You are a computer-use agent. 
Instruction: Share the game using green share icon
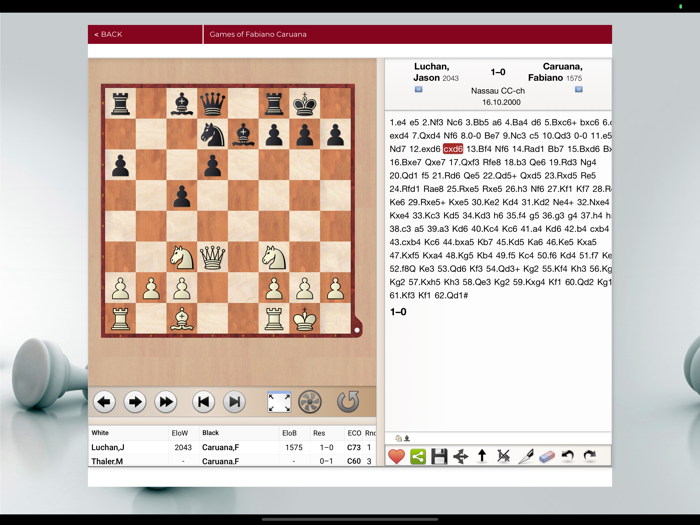pyautogui.click(x=418, y=456)
